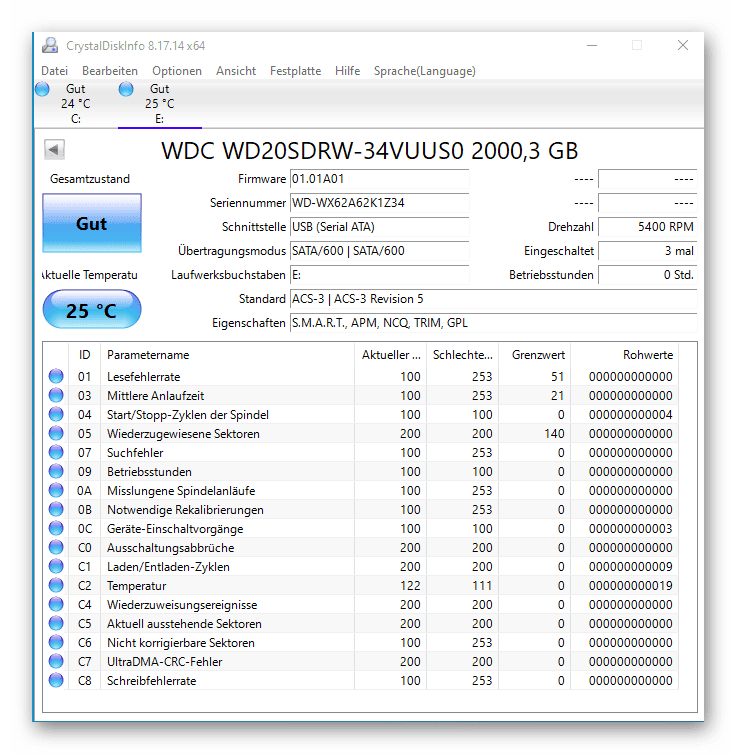Switch to drive C: tab showing 24 °C
The image size is (736, 754).
click(x=75, y=104)
